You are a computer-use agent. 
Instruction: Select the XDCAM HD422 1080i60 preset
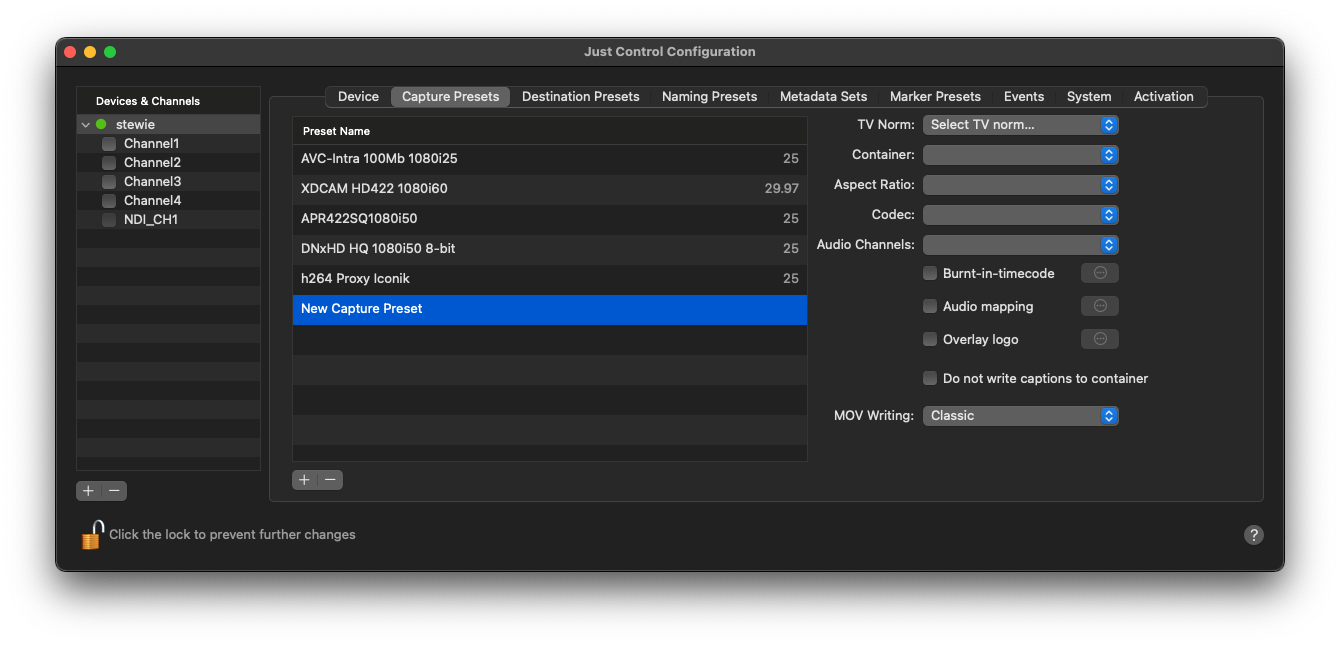(x=549, y=189)
